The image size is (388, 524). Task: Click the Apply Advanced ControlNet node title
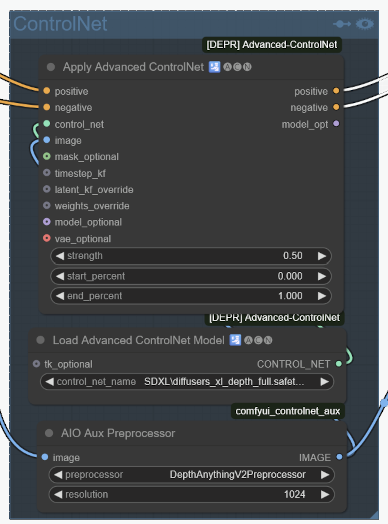pyautogui.click(x=133, y=67)
